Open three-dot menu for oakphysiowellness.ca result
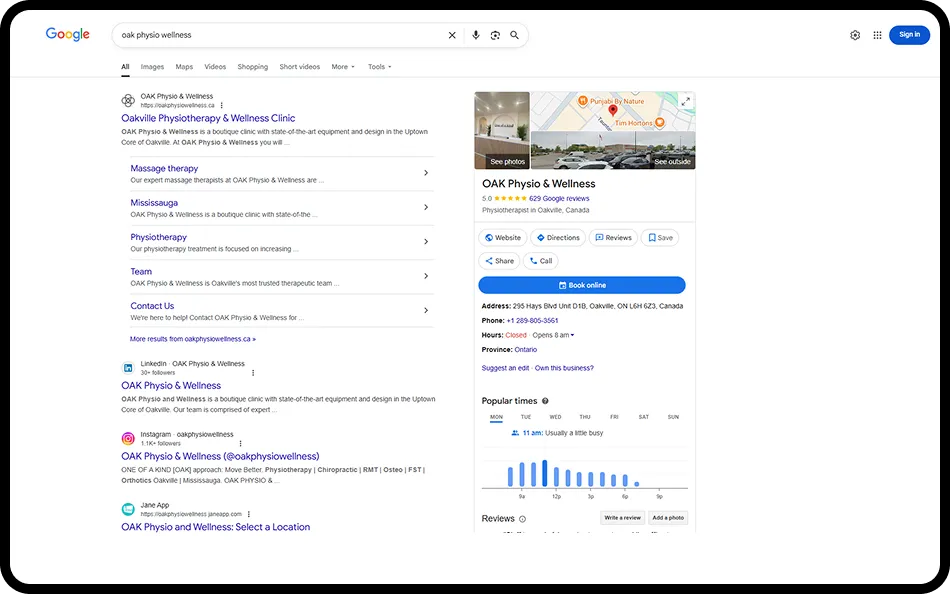Image resolution: width=950 pixels, height=594 pixels. click(222, 105)
